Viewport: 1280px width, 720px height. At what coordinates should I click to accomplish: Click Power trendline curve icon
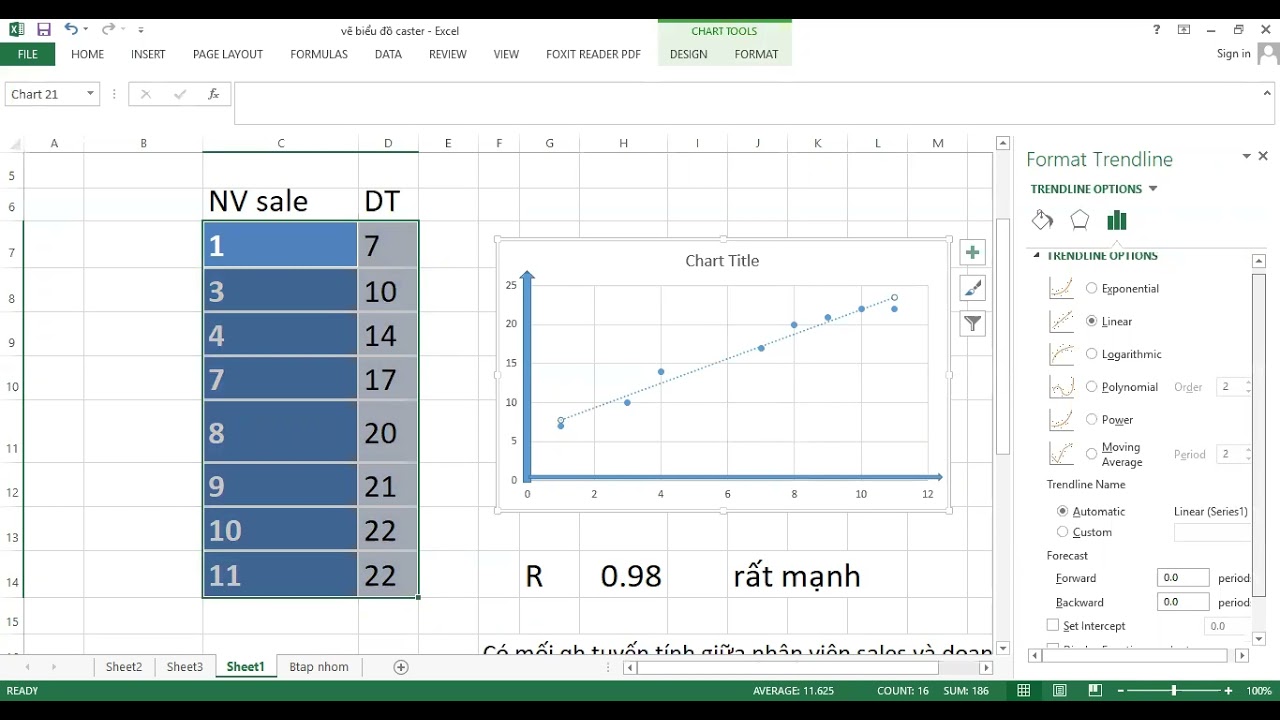pos(1061,420)
